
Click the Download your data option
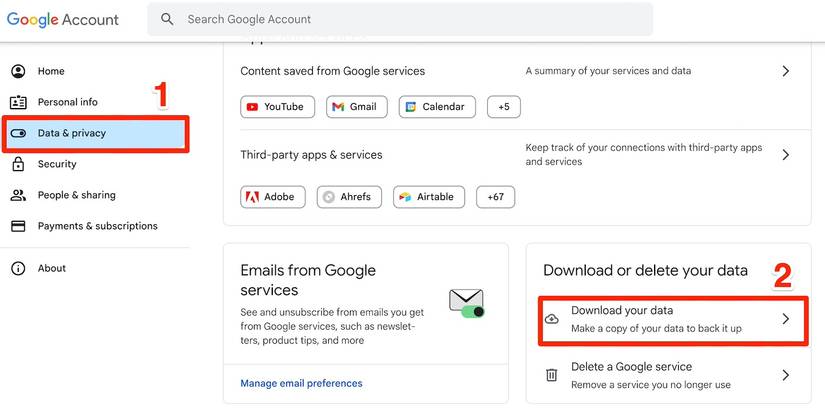click(x=673, y=321)
